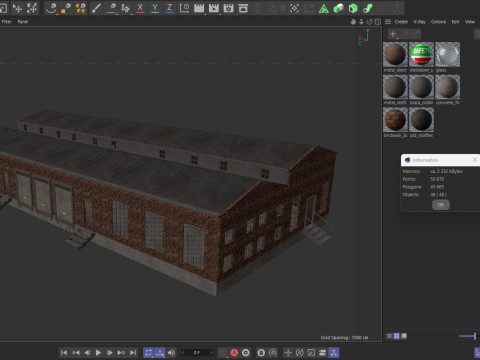The width and height of the screenshot is (480, 360).
Task: Render view with first clapperboard icon
Action: point(199,8)
